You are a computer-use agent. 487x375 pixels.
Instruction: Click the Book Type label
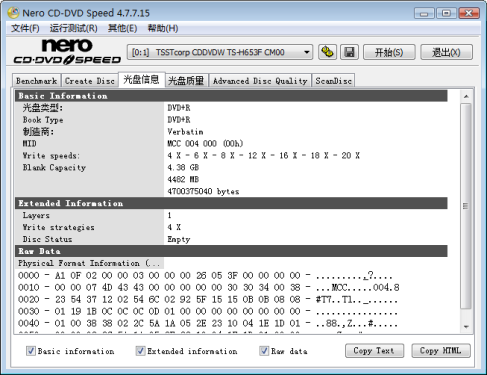[43, 120]
